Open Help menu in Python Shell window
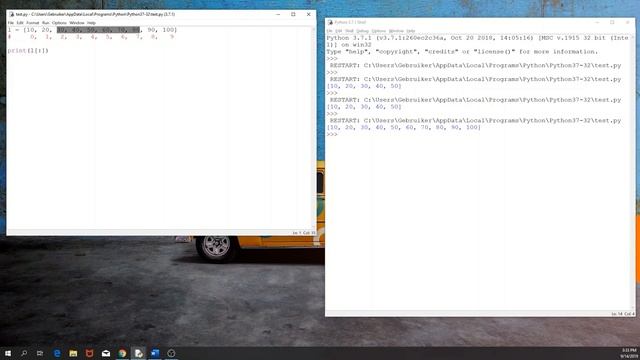 coord(411,31)
